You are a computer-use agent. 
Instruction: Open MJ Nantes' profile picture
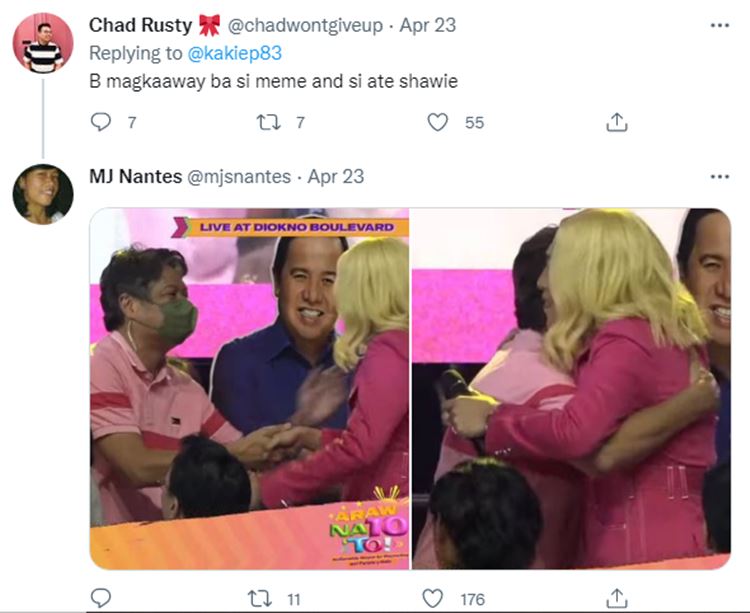(43, 194)
